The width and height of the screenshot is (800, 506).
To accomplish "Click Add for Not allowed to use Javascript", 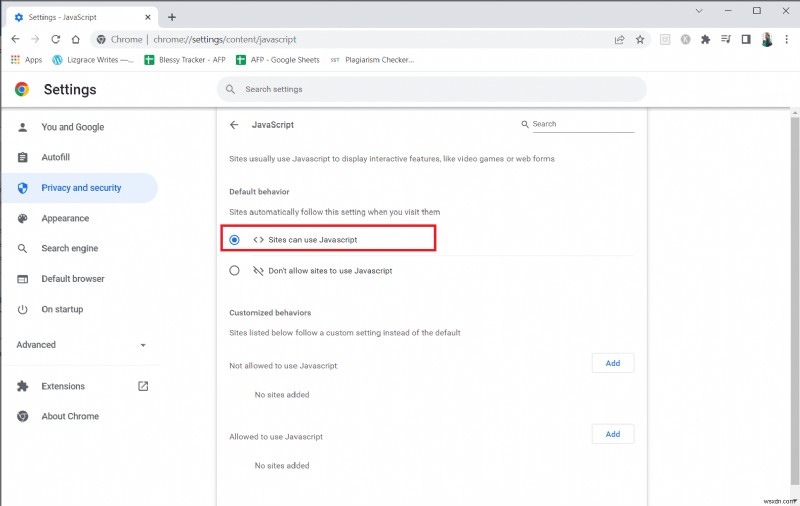I will click(613, 364).
